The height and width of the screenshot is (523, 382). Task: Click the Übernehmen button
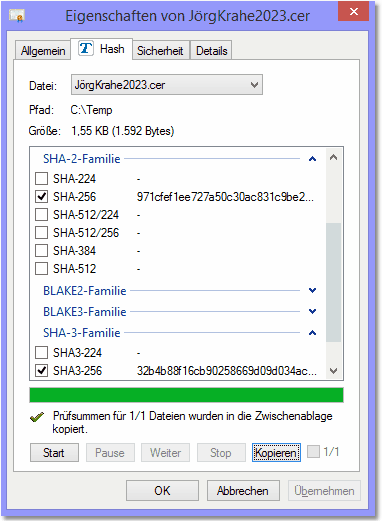pyautogui.click(x=324, y=491)
